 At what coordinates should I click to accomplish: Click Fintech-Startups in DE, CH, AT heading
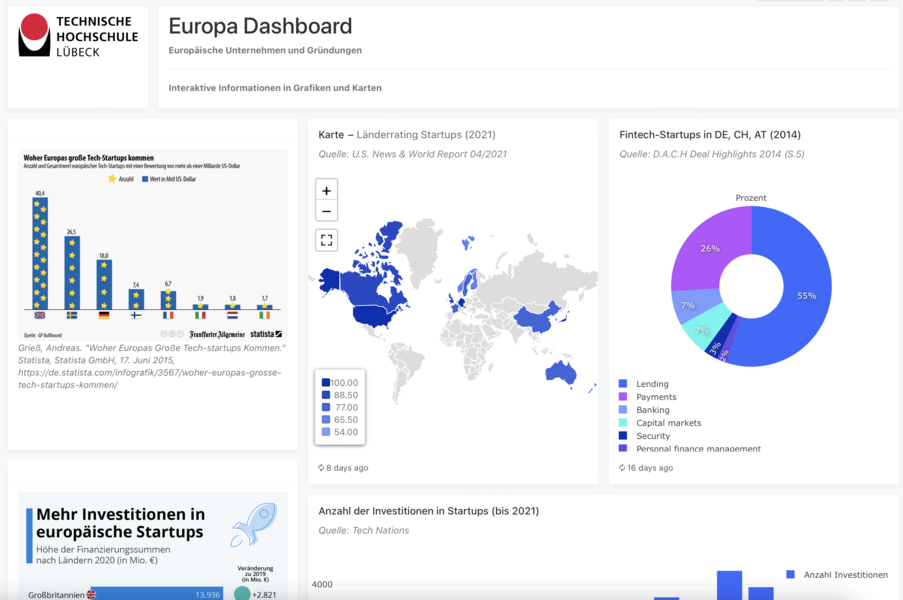[710, 135]
